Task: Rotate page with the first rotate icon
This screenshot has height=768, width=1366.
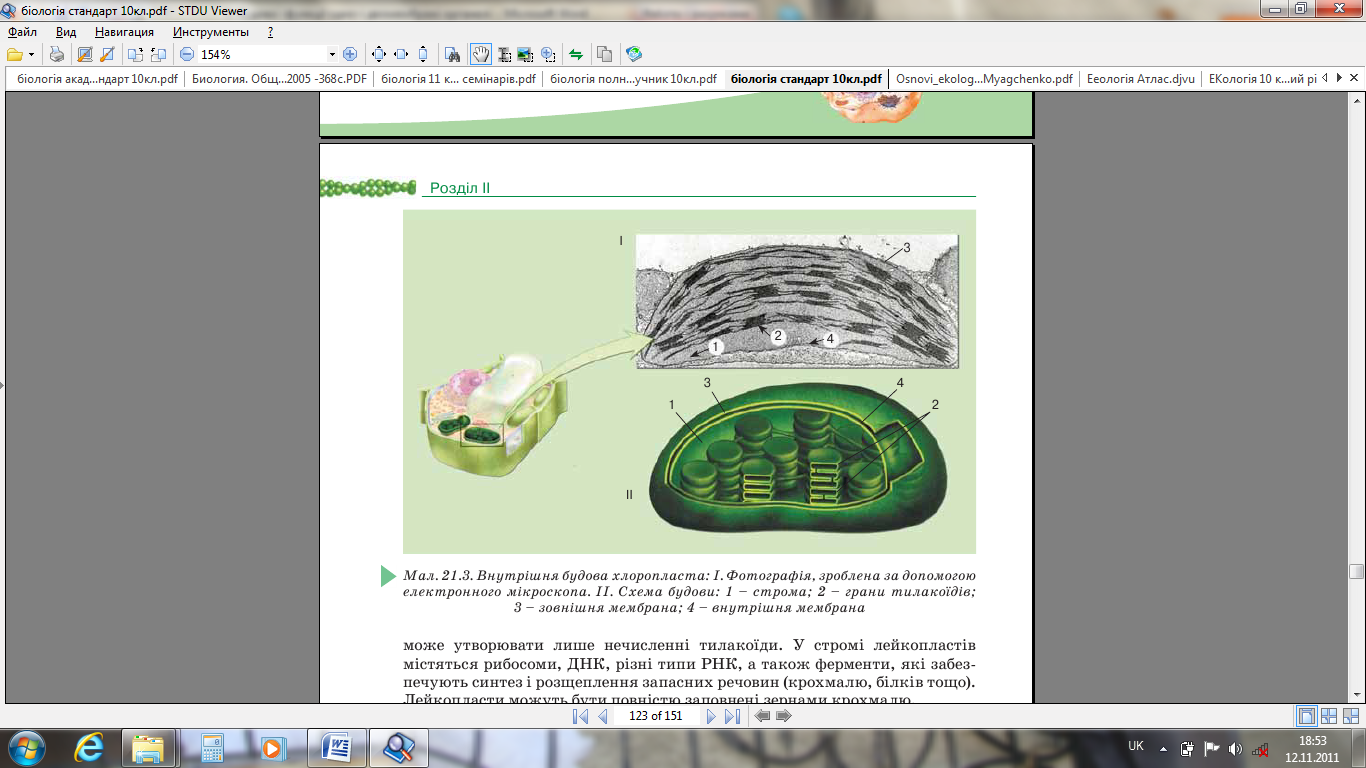Action: pos(136,54)
